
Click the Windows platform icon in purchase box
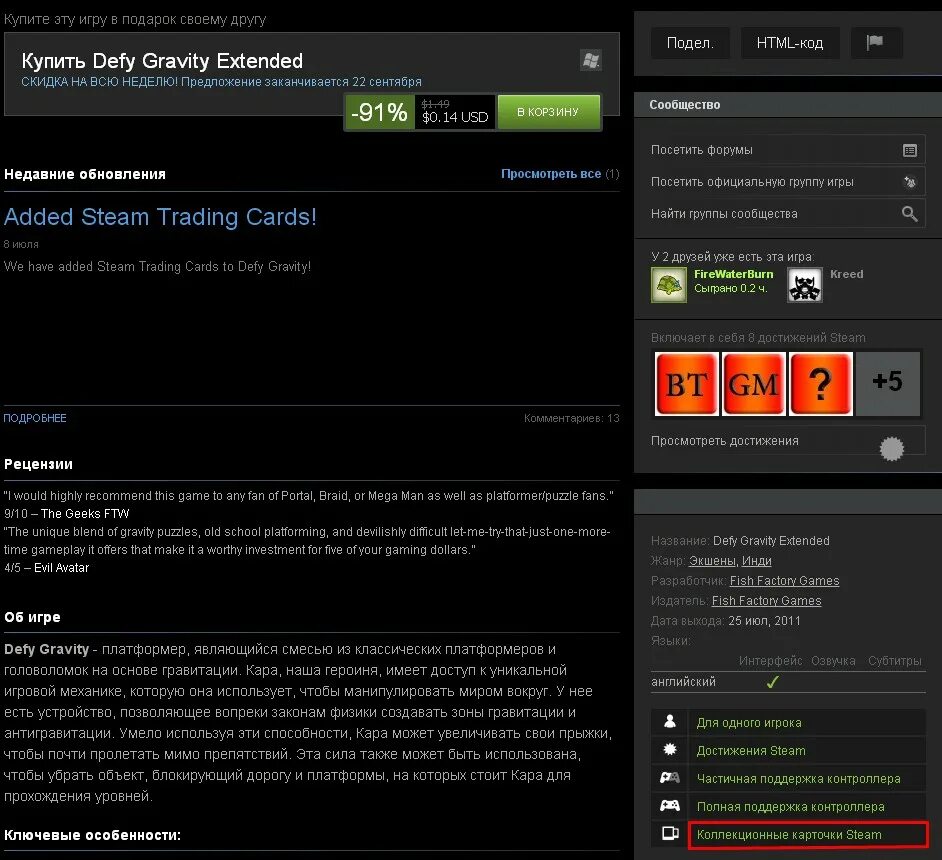point(591,60)
